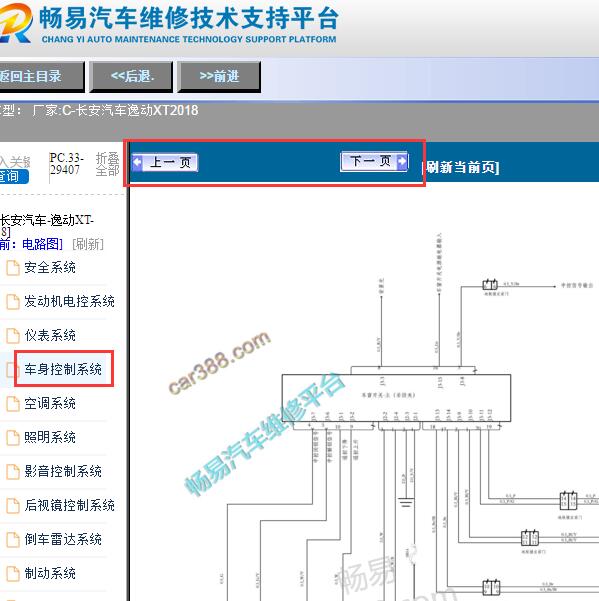Click the wiring diagram main switch box

pyautogui.click(x=396, y=398)
